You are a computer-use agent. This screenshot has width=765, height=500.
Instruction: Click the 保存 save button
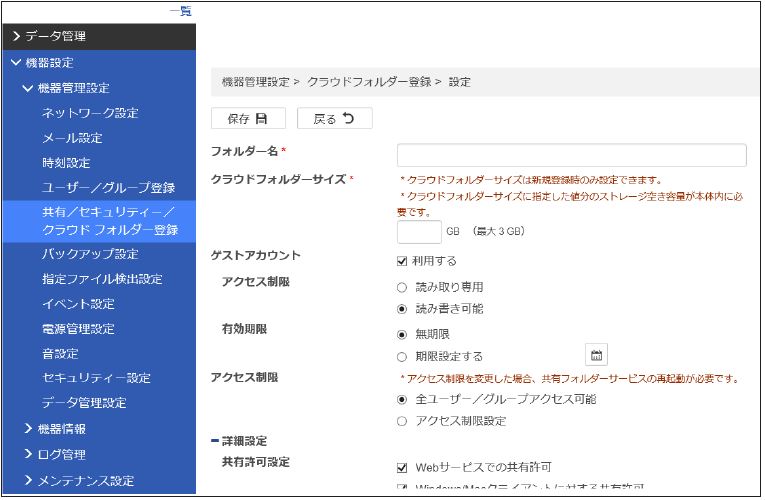[x=248, y=118]
